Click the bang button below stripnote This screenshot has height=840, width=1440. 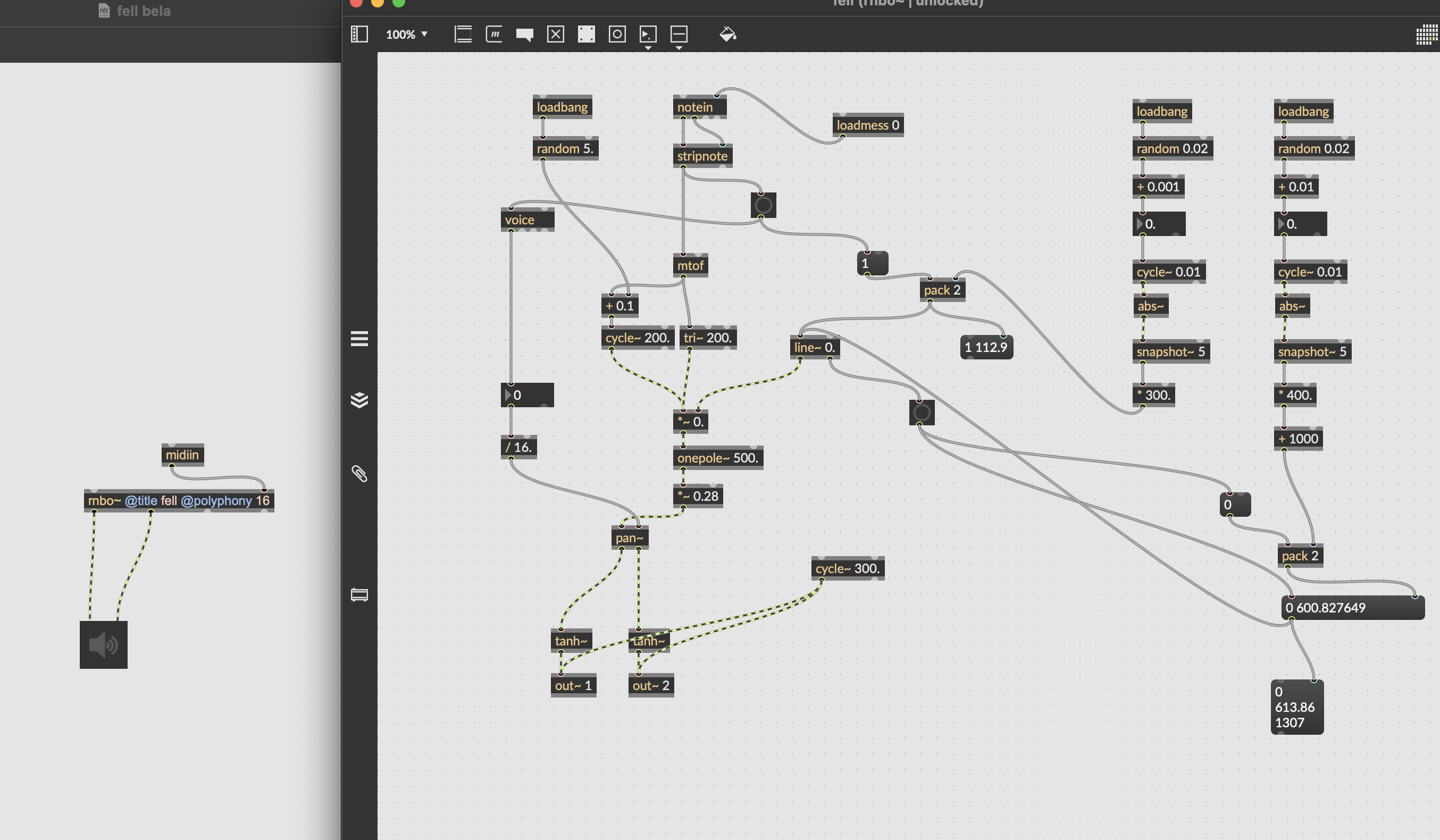coord(763,205)
